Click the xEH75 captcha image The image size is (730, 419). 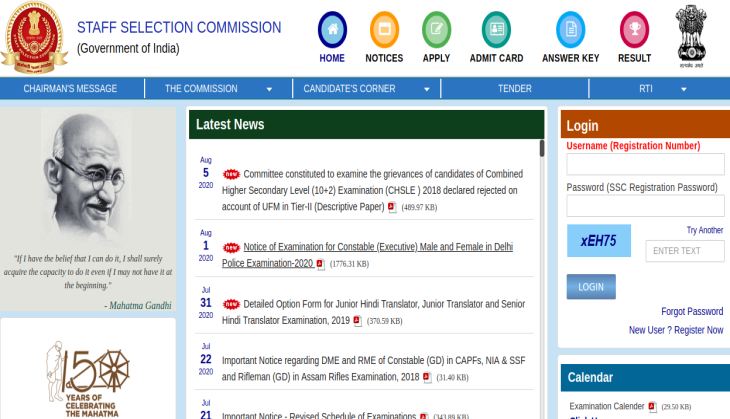(x=599, y=241)
